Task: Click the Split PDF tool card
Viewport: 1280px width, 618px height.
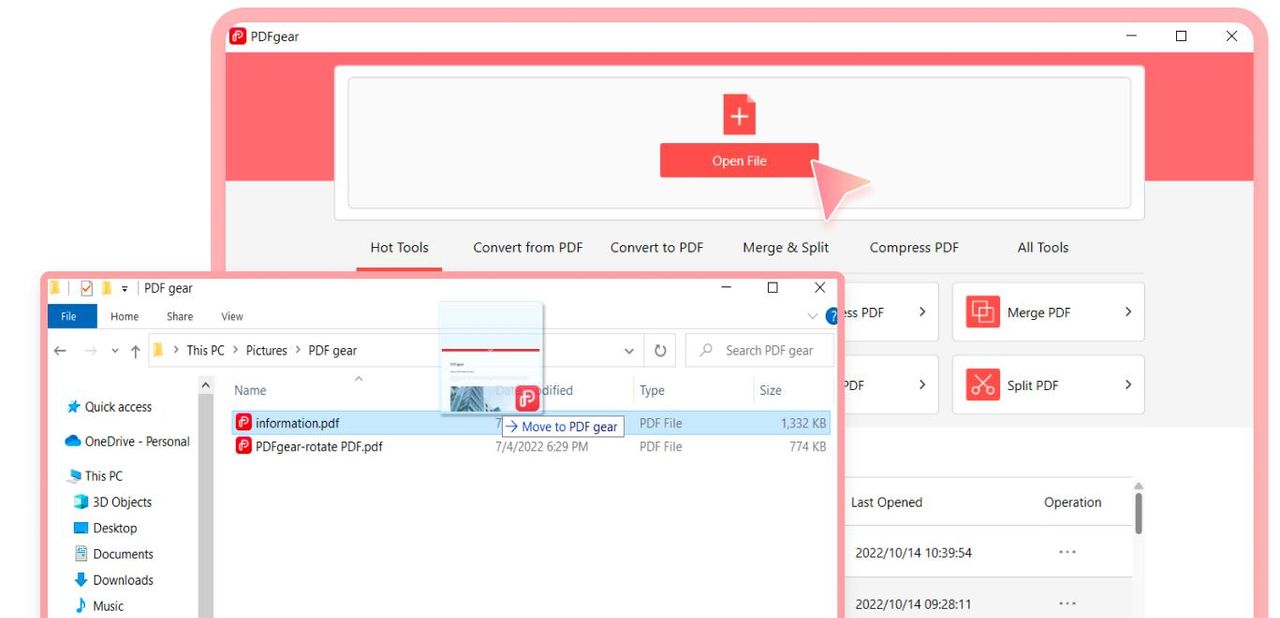Action: coord(1048,385)
